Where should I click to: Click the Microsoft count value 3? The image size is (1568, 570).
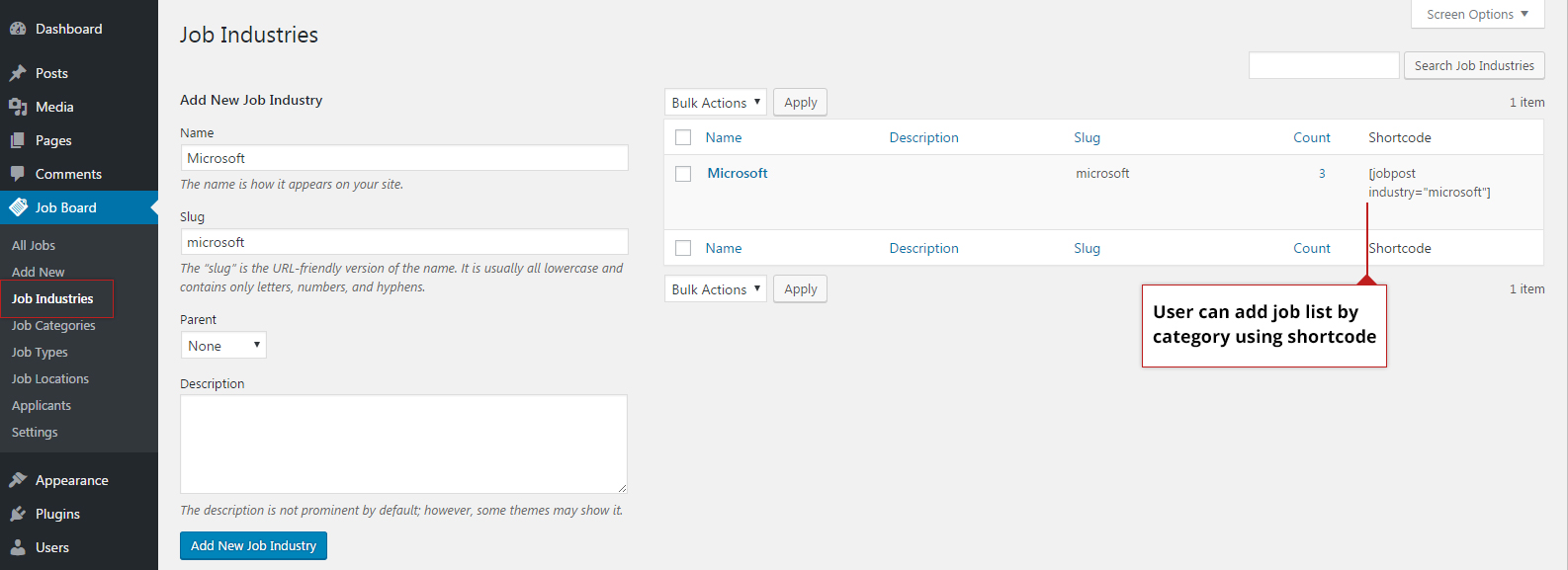pyautogui.click(x=1322, y=174)
